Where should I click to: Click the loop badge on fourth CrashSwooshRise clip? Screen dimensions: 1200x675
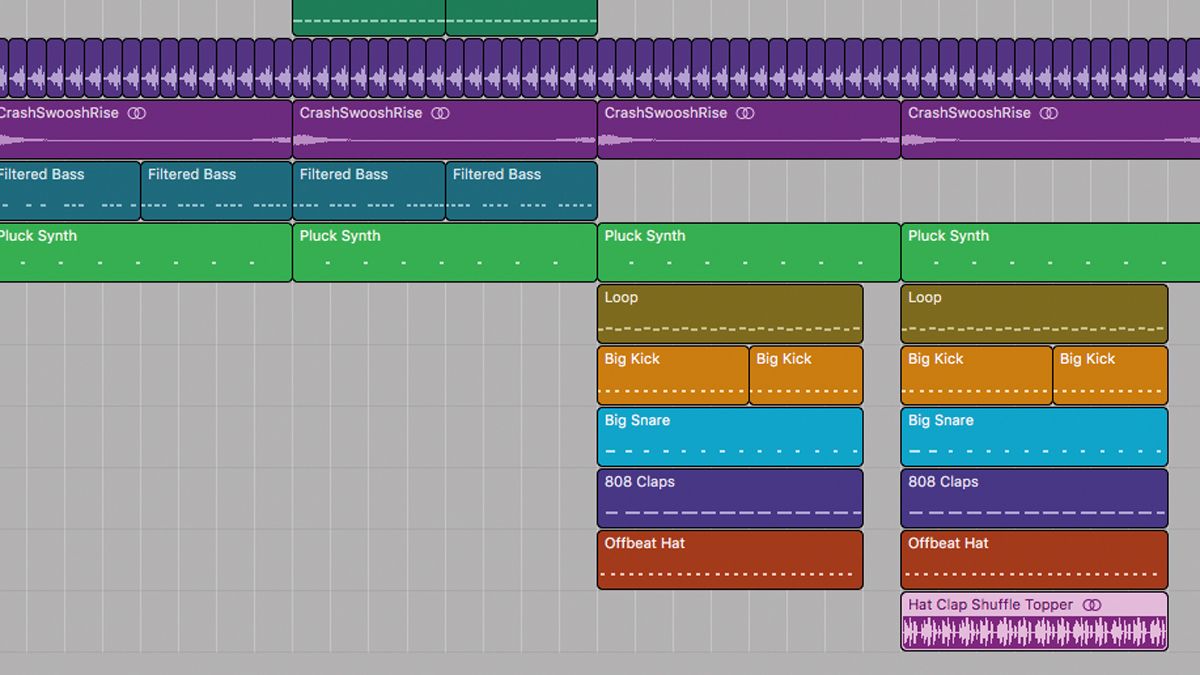click(1050, 113)
